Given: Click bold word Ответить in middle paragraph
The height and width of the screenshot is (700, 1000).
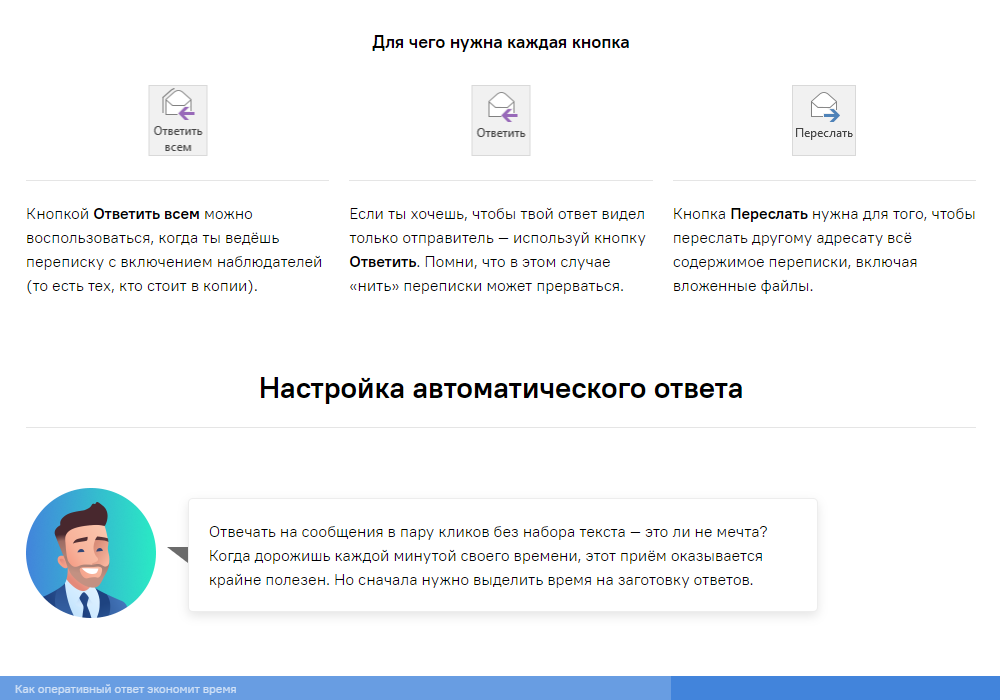Looking at the screenshot, I should (383, 262).
